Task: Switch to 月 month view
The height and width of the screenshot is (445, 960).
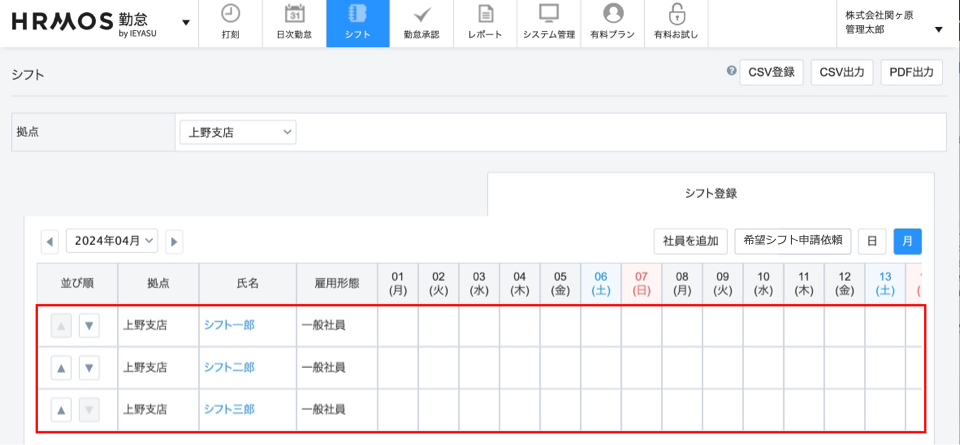Action: pyautogui.click(x=907, y=241)
